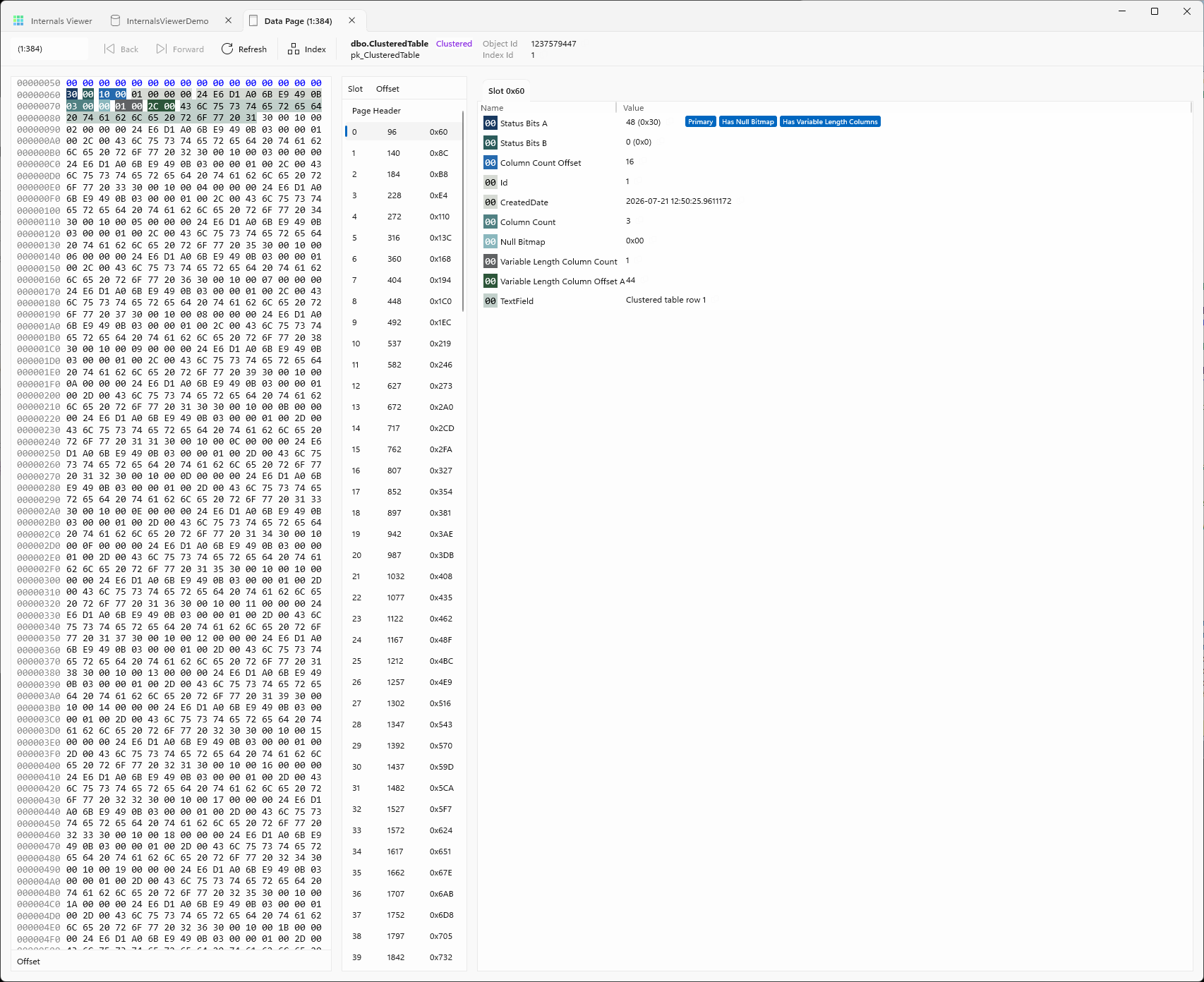Click the hex row address 00000200
The height and width of the screenshot is (982, 1204).
click(39, 396)
